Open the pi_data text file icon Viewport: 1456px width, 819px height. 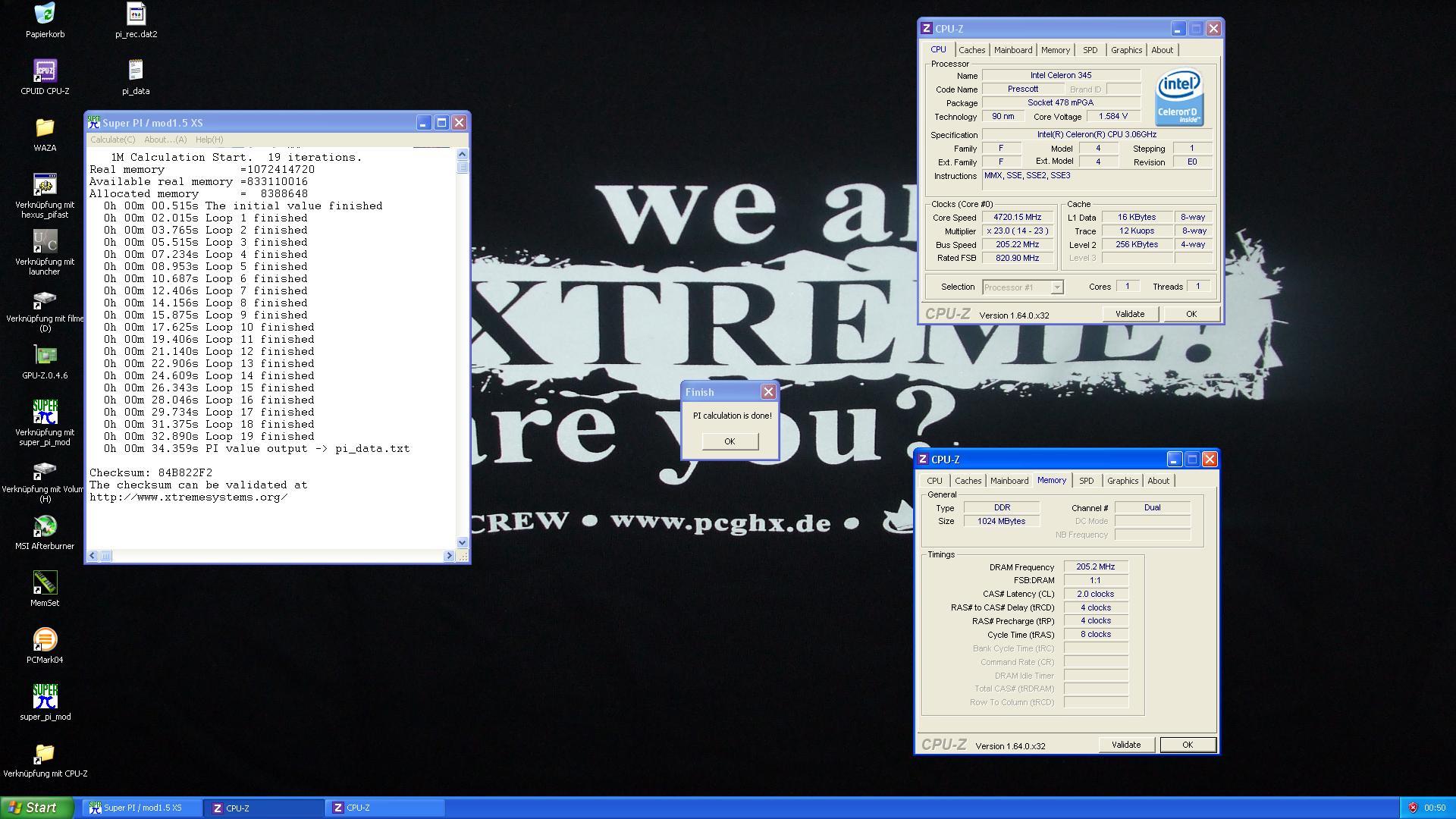pyautogui.click(x=136, y=71)
